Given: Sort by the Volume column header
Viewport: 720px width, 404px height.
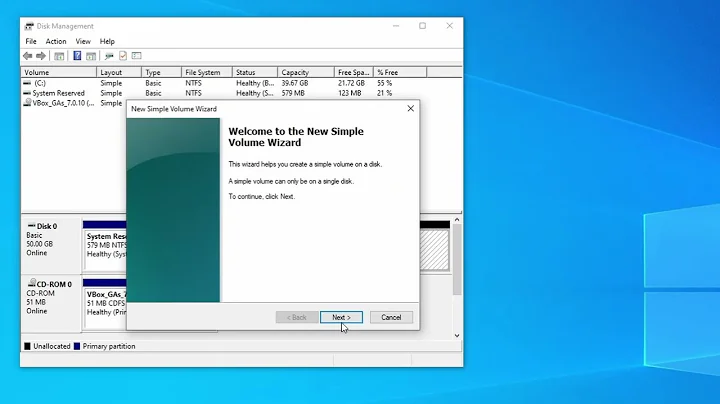Looking at the screenshot, I should click(x=59, y=73).
